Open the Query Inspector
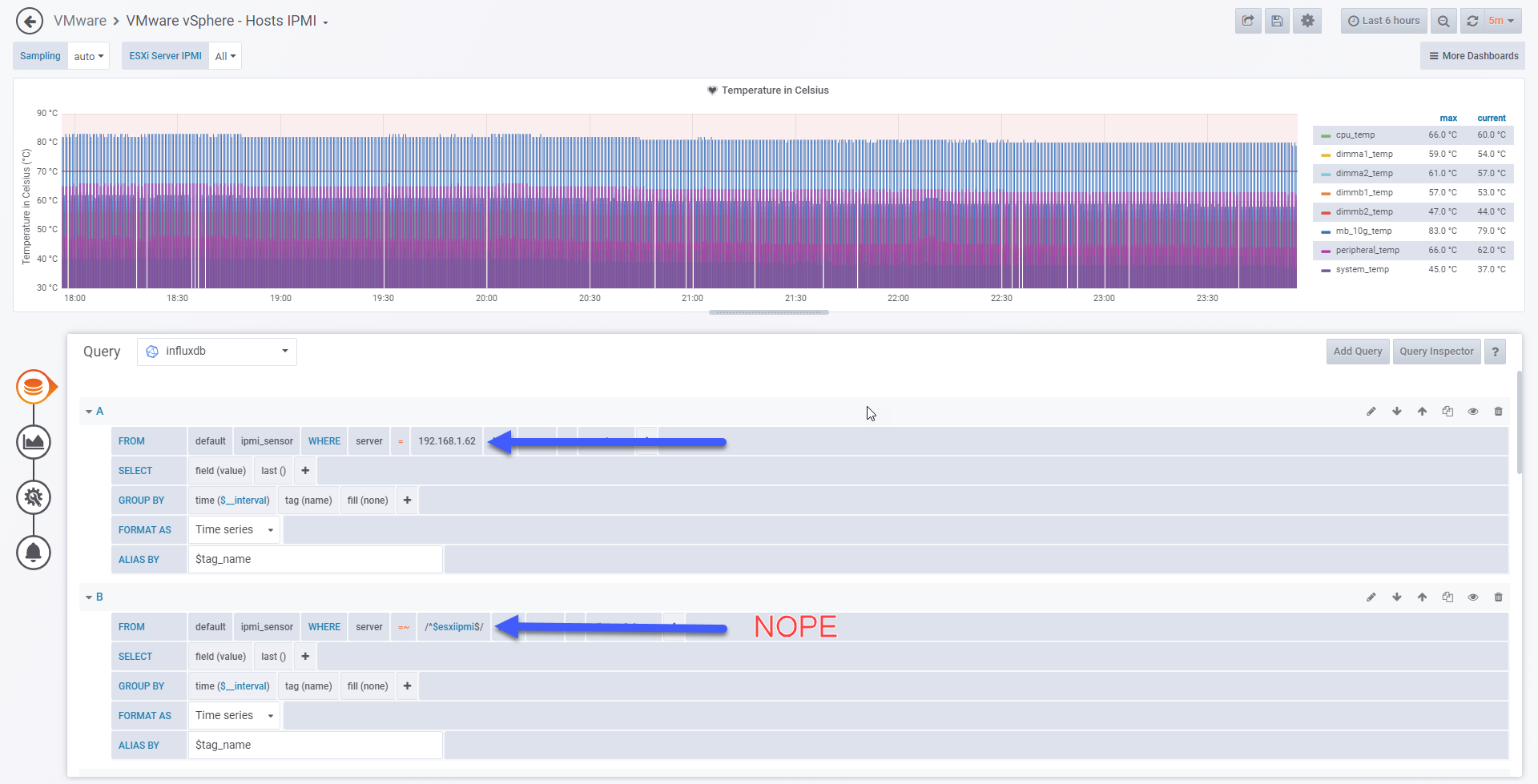 coord(1436,352)
